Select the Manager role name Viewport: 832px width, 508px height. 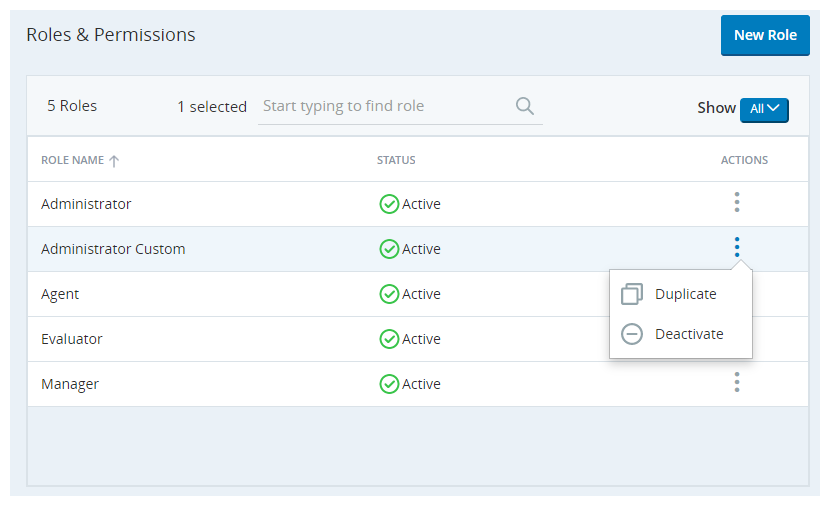coord(70,384)
